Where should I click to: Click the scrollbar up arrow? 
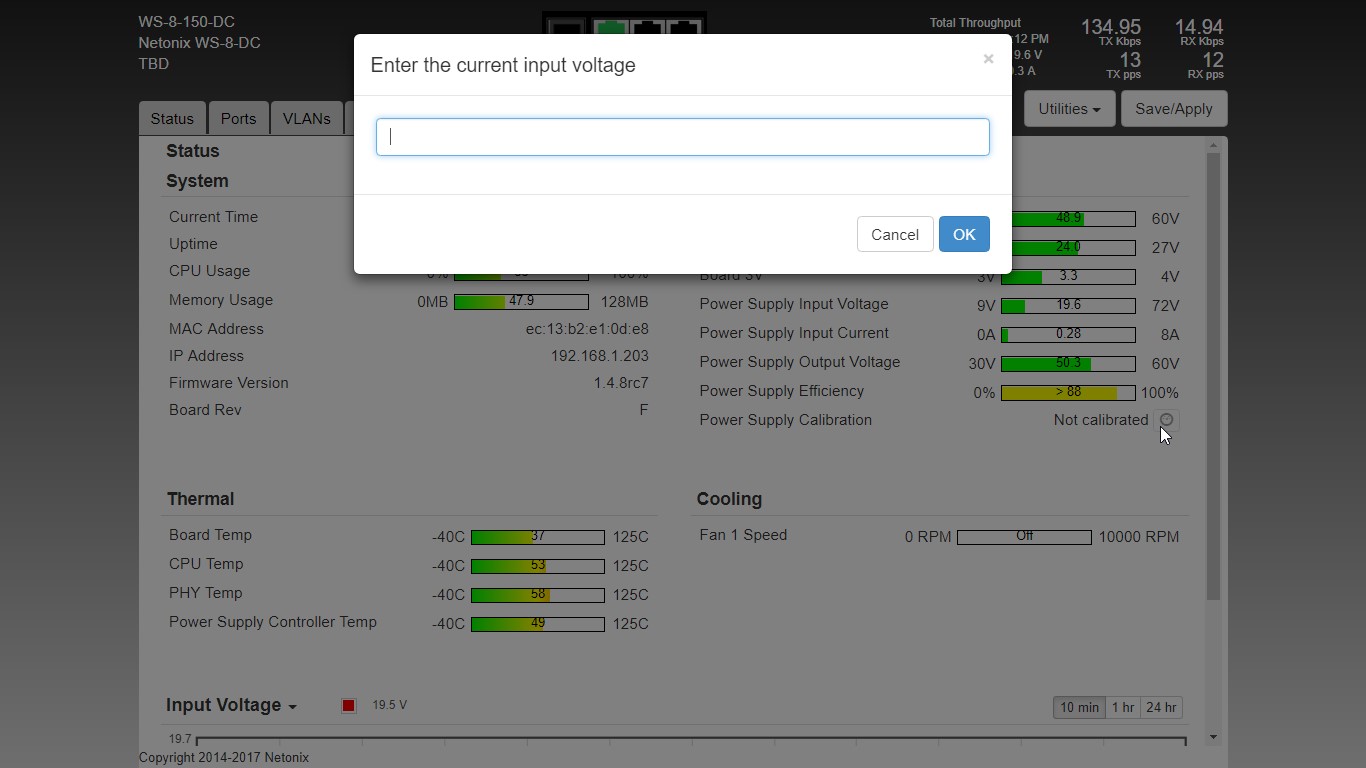[x=1213, y=146]
